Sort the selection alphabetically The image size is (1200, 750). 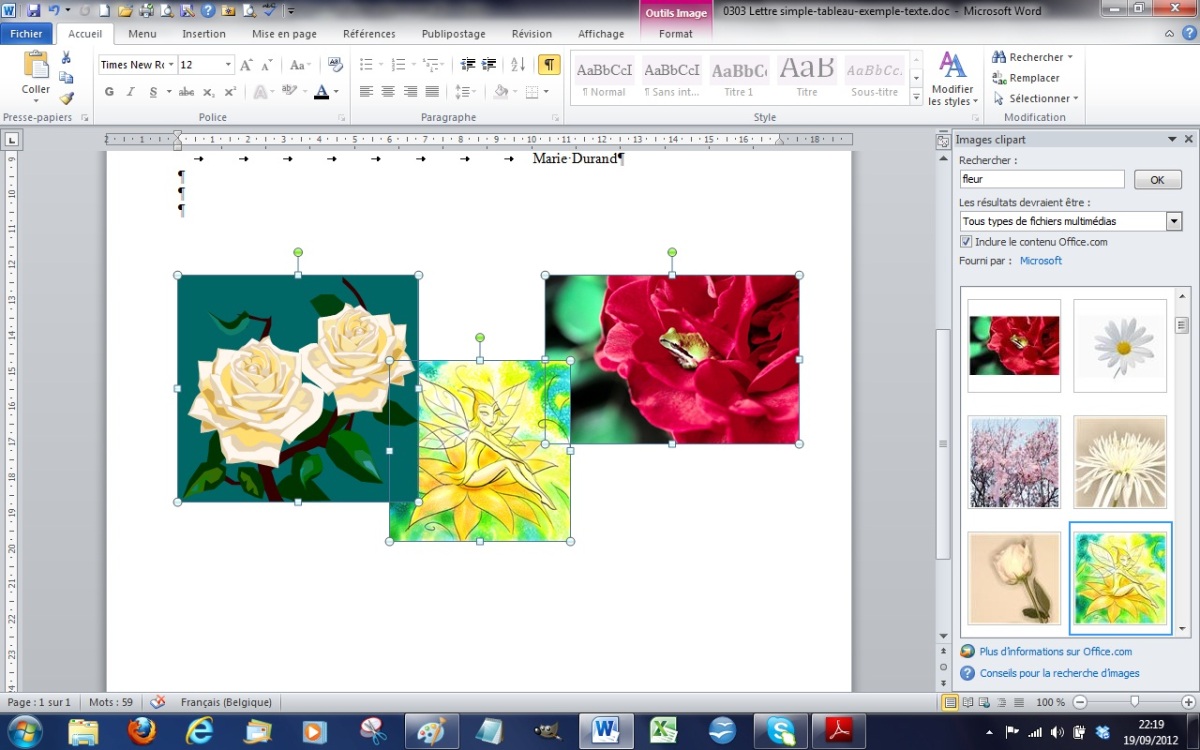coord(518,65)
